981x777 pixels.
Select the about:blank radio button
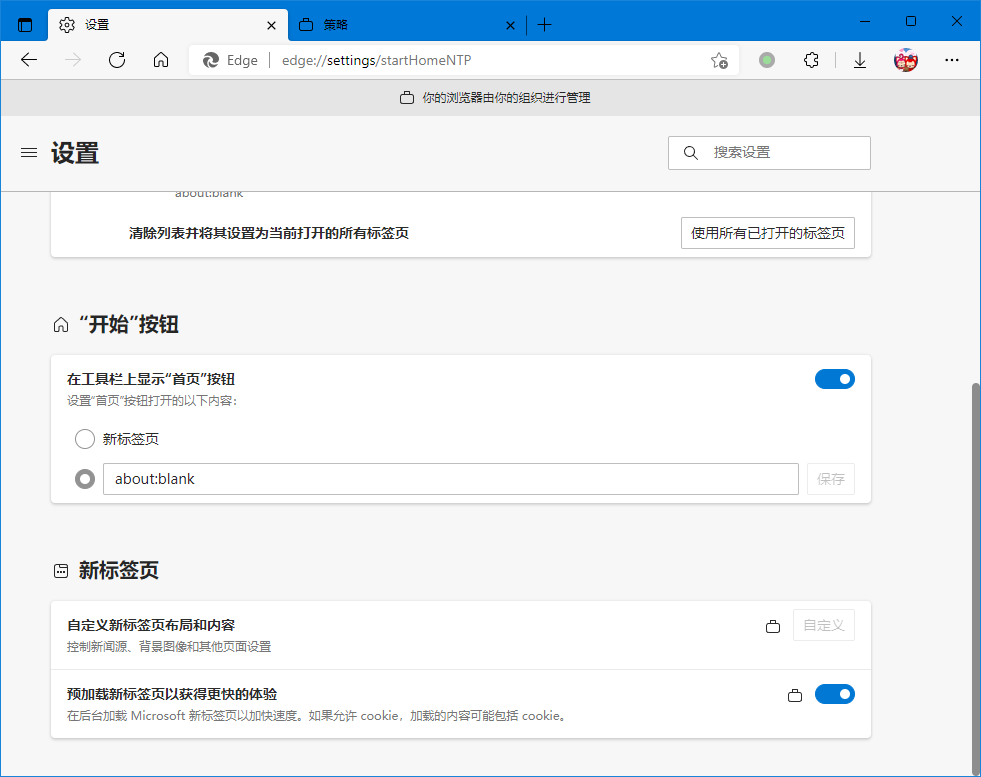[x=85, y=479]
